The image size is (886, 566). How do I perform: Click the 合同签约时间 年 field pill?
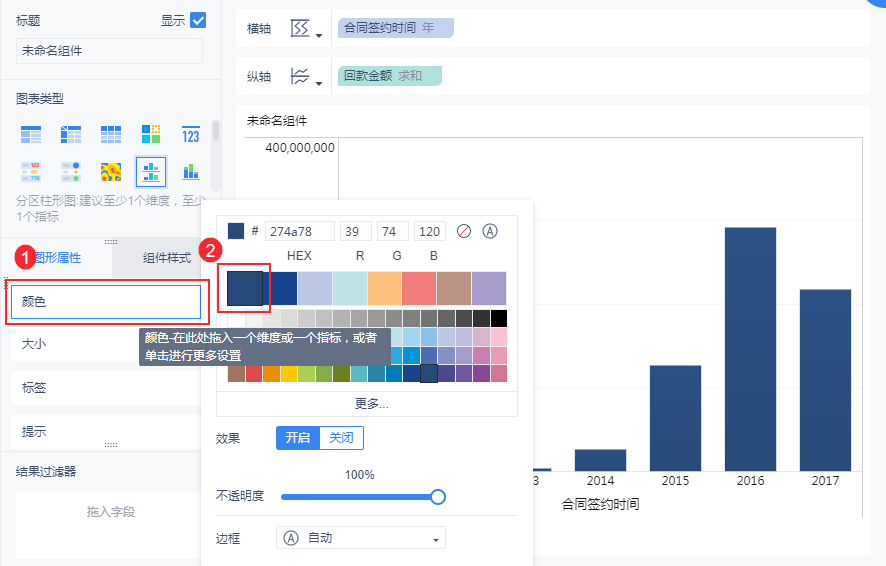coord(396,28)
